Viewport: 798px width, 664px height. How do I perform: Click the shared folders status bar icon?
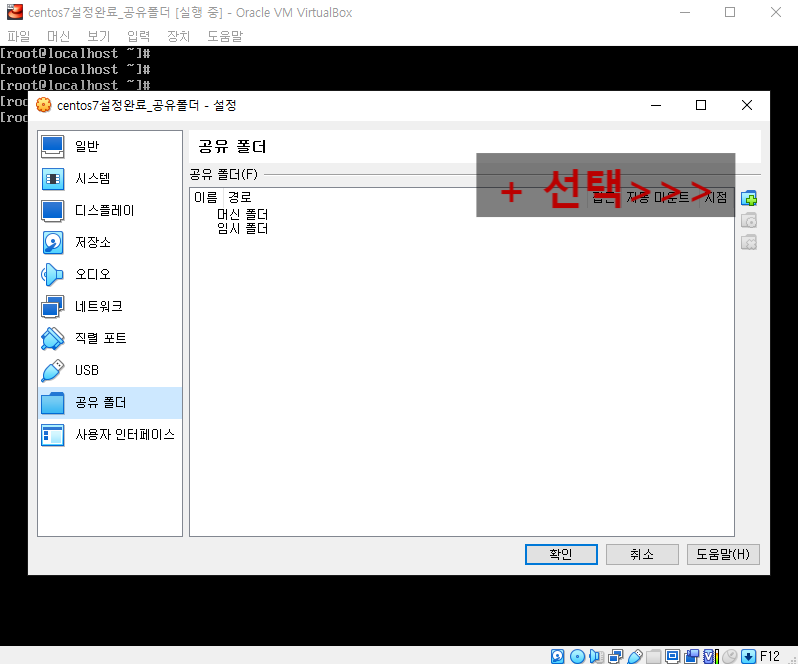654,656
